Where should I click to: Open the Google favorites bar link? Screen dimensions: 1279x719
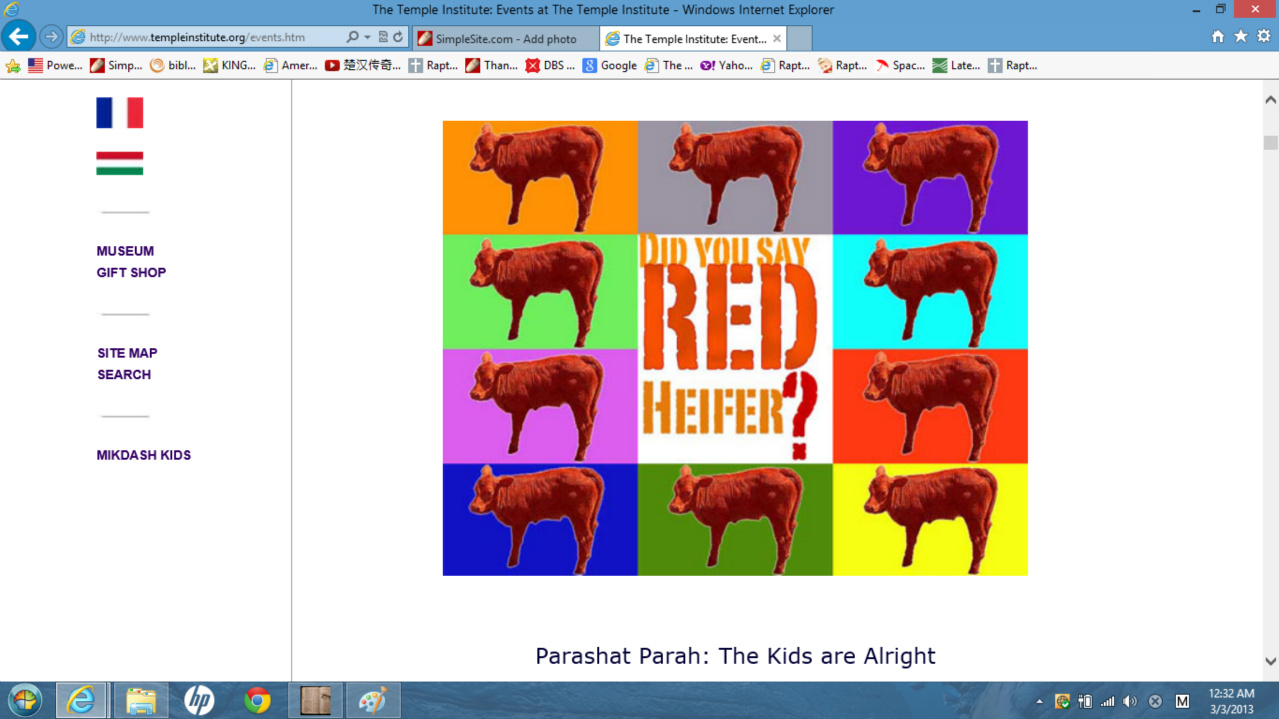pos(610,66)
